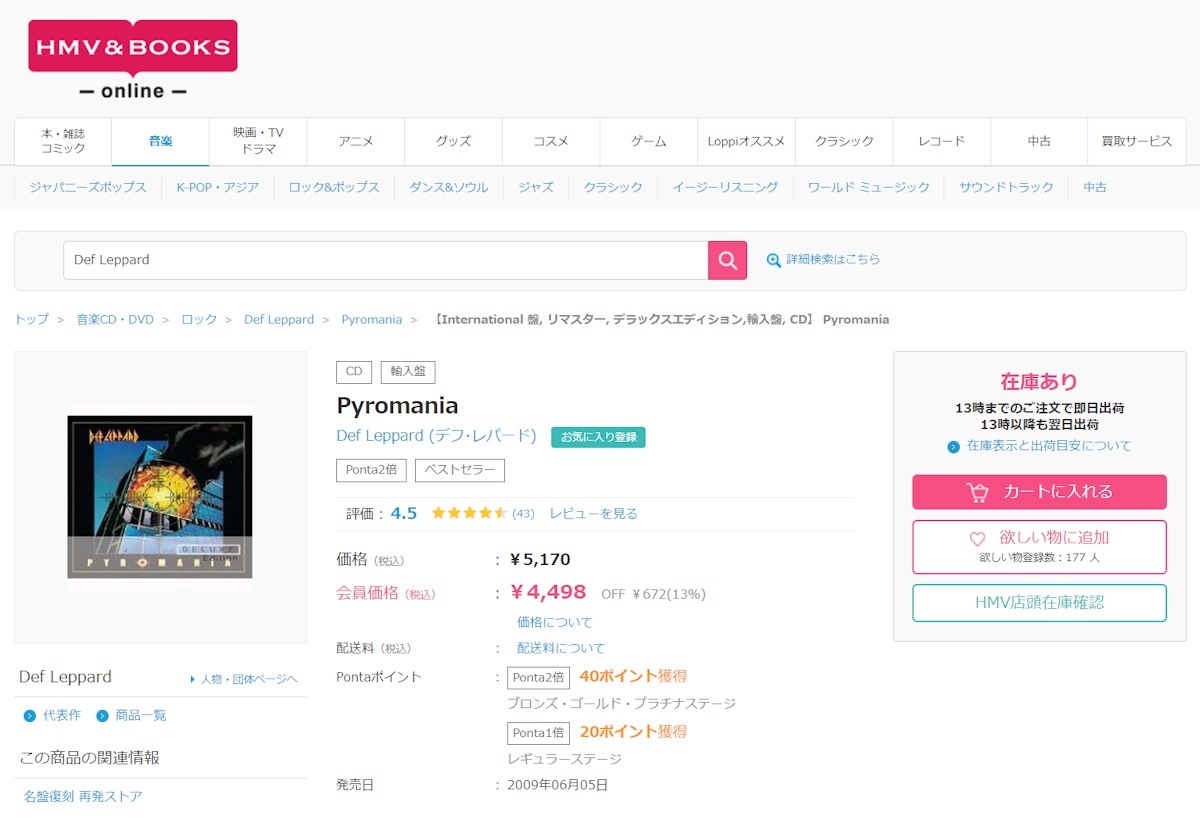Viewport: 1200px width, 820px height.
Task: Click the Ponta2倍 tag under the artist
Action: (x=371, y=470)
